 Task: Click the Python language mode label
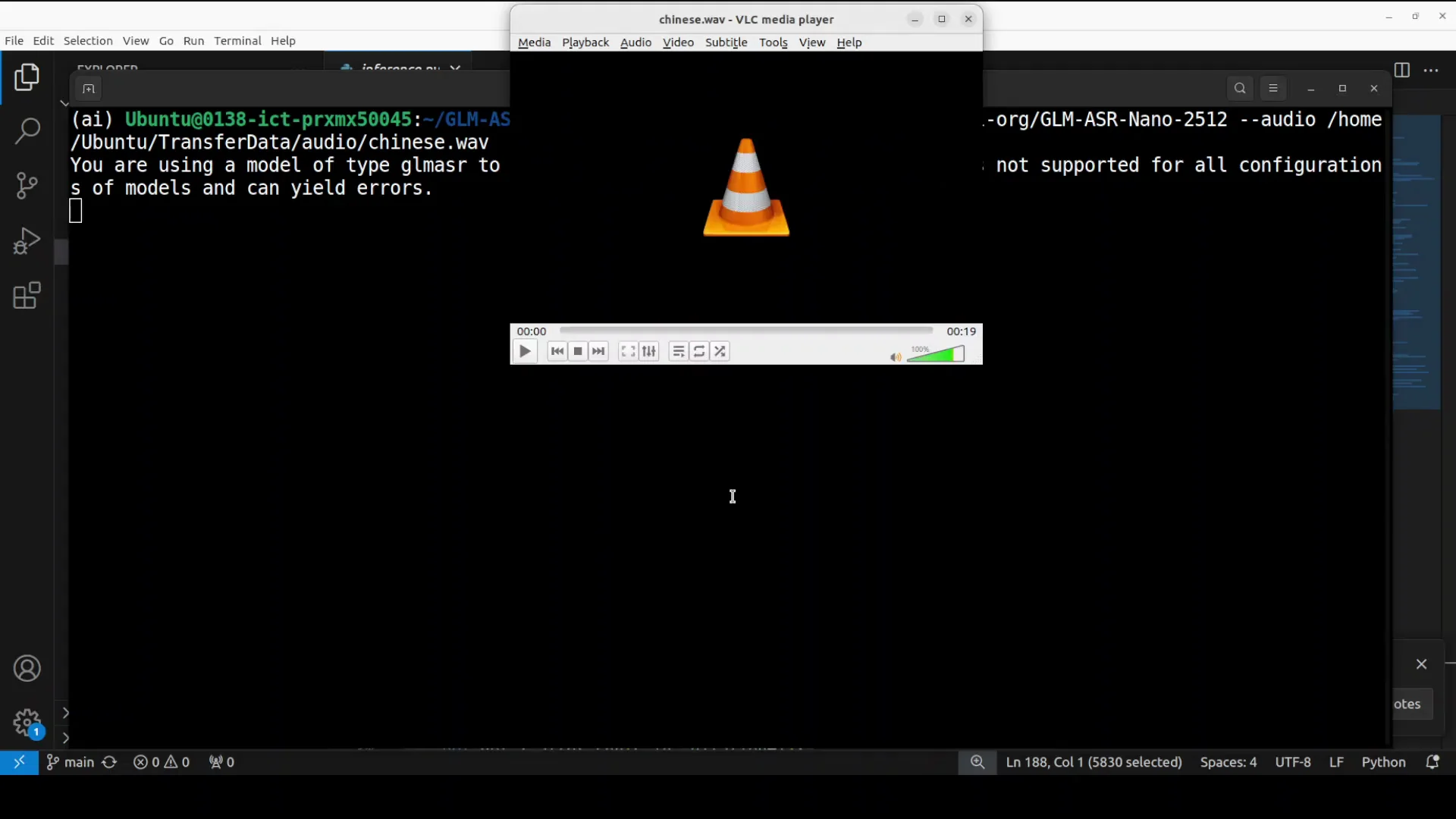pyautogui.click(x=1385, y=762)
